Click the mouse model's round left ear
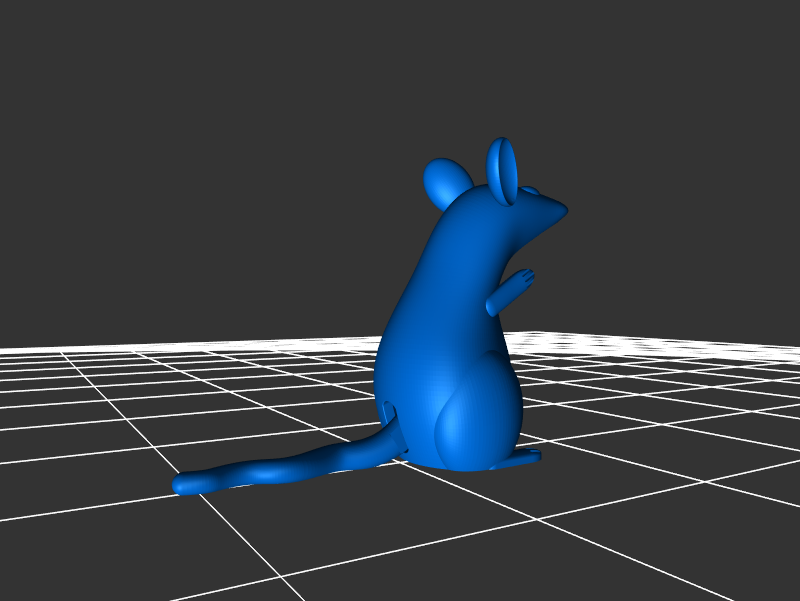 (x=446, y=182)
